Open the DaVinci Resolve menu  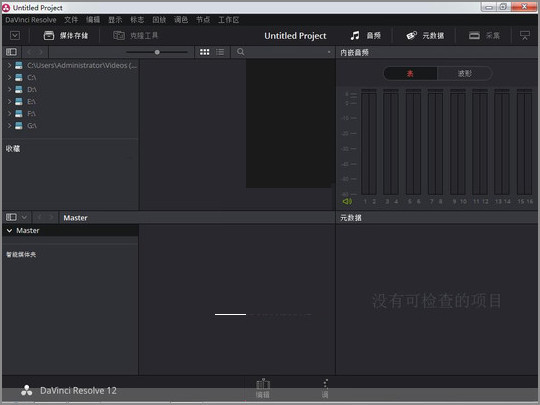[x=31, y=20]
